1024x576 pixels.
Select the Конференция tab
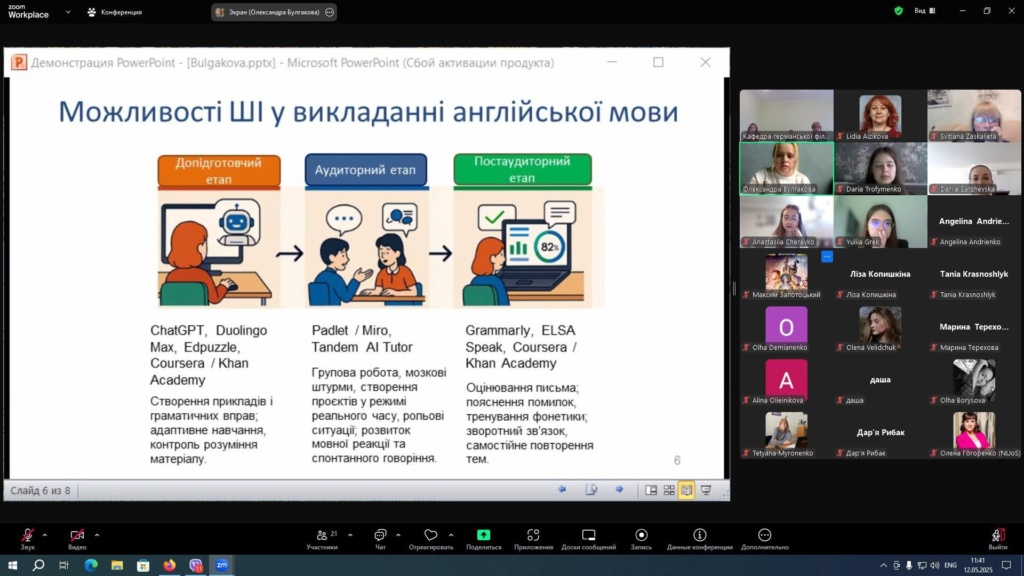(x=115, y=12)
